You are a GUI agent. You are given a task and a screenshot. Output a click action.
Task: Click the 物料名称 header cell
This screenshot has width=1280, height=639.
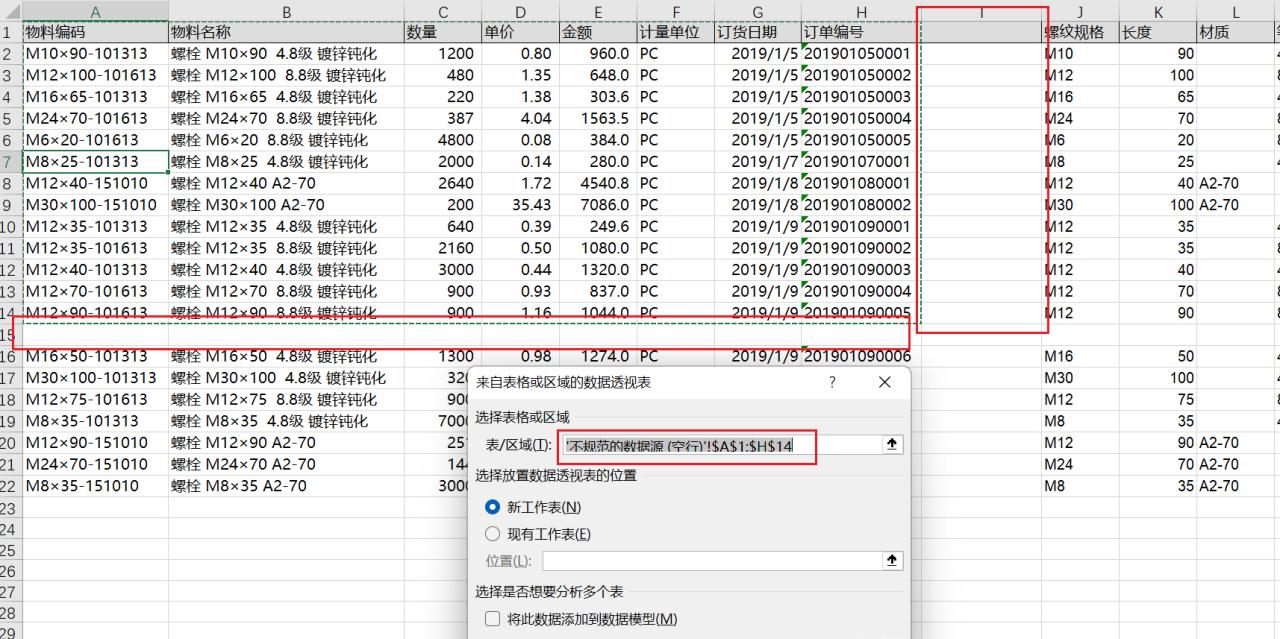pos(286,32)
